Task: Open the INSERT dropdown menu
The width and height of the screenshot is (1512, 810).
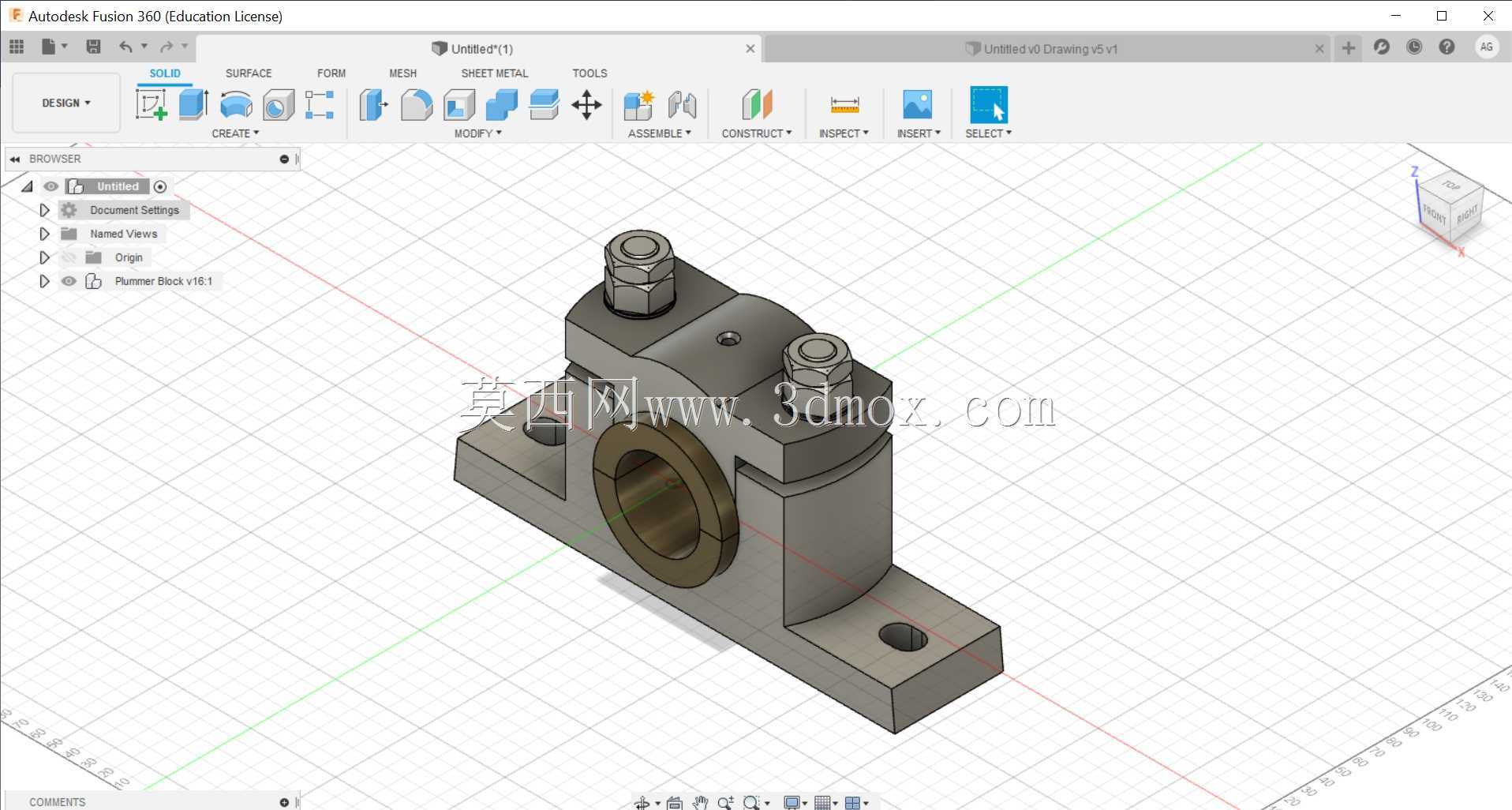Action: [919, 133]
